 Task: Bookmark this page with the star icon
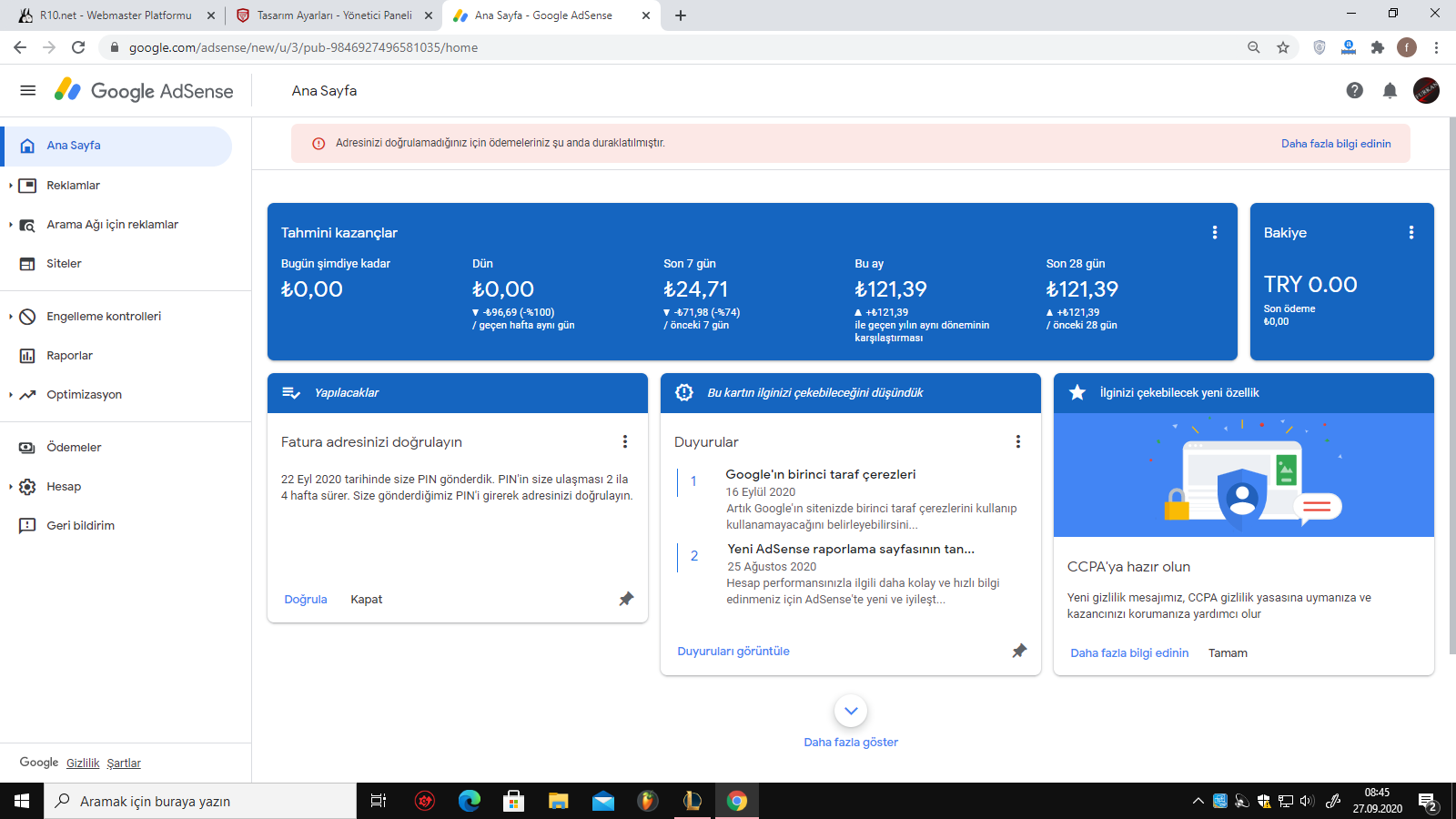tap(1283, 47)
